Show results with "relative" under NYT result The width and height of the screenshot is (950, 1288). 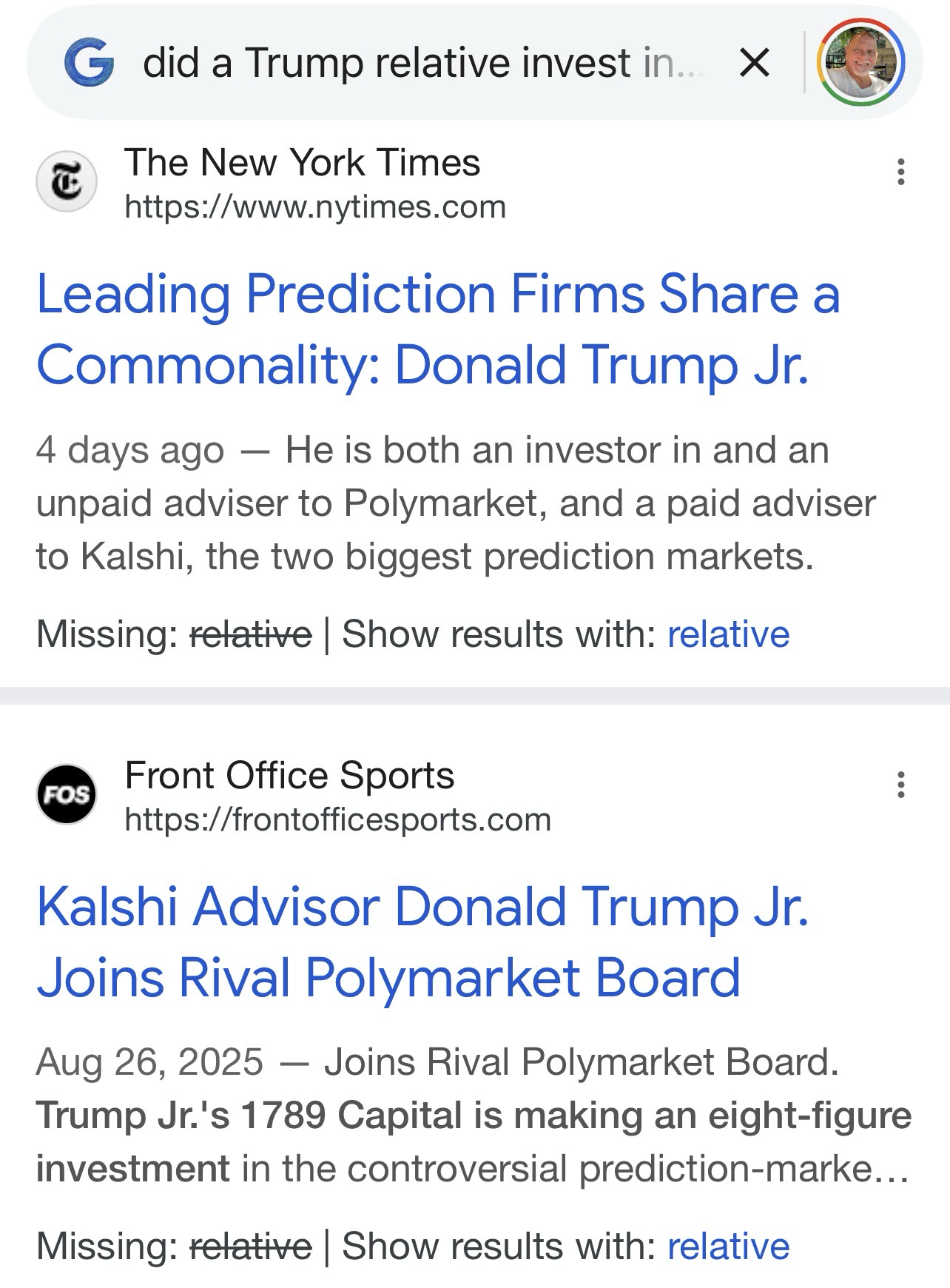coord(728,634)
